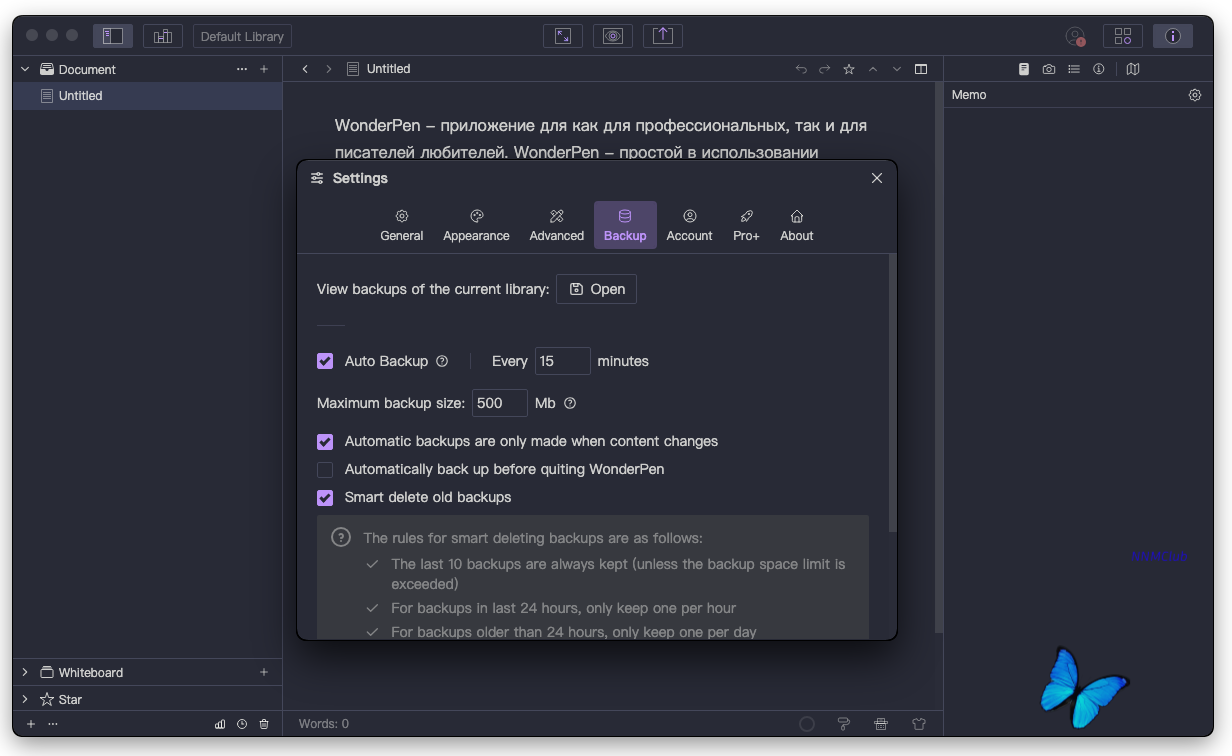Disable Smart delete old backups
The height and width of the screenshot is (756, 1232).
325,497
